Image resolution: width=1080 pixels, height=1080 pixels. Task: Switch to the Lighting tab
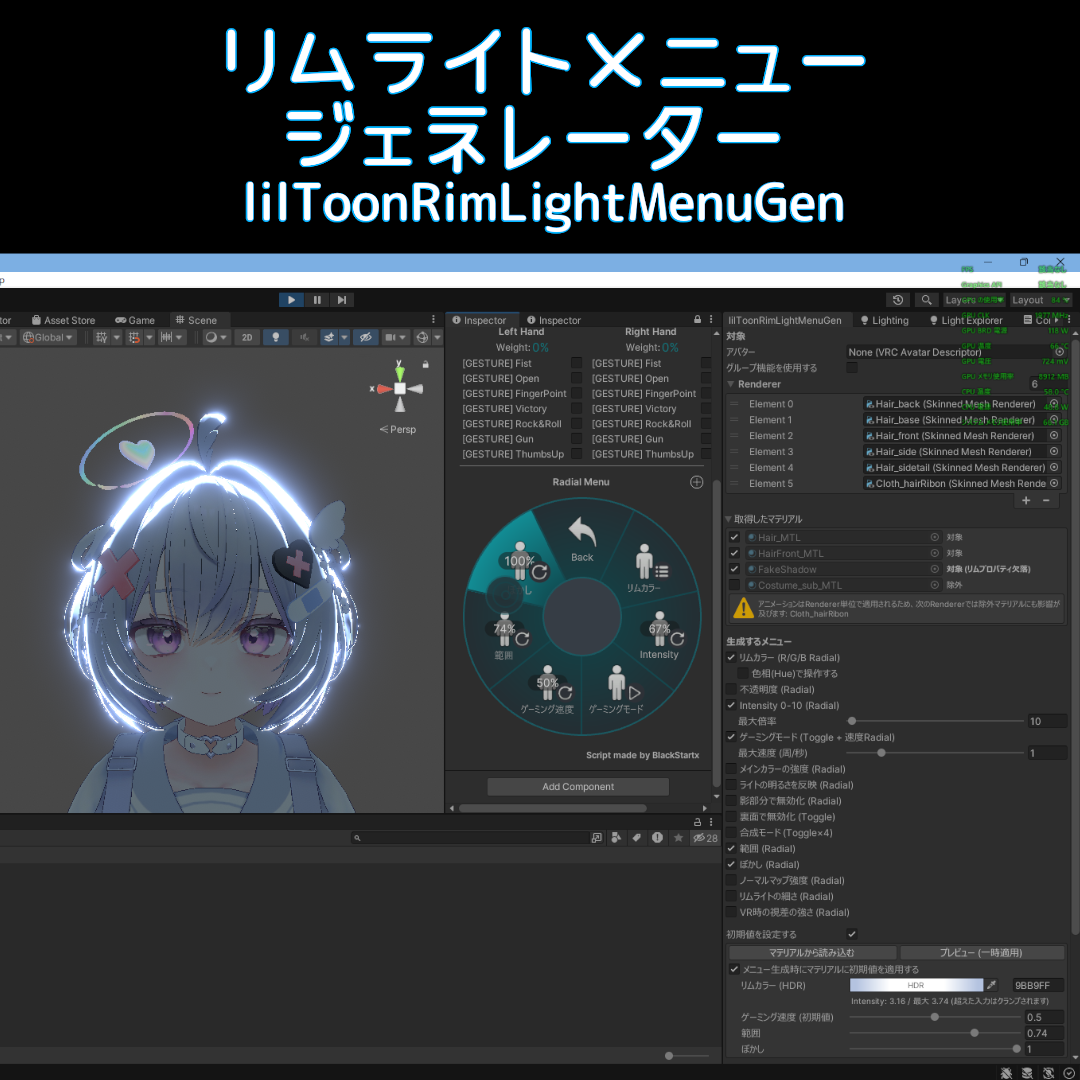tap(884, 320)
